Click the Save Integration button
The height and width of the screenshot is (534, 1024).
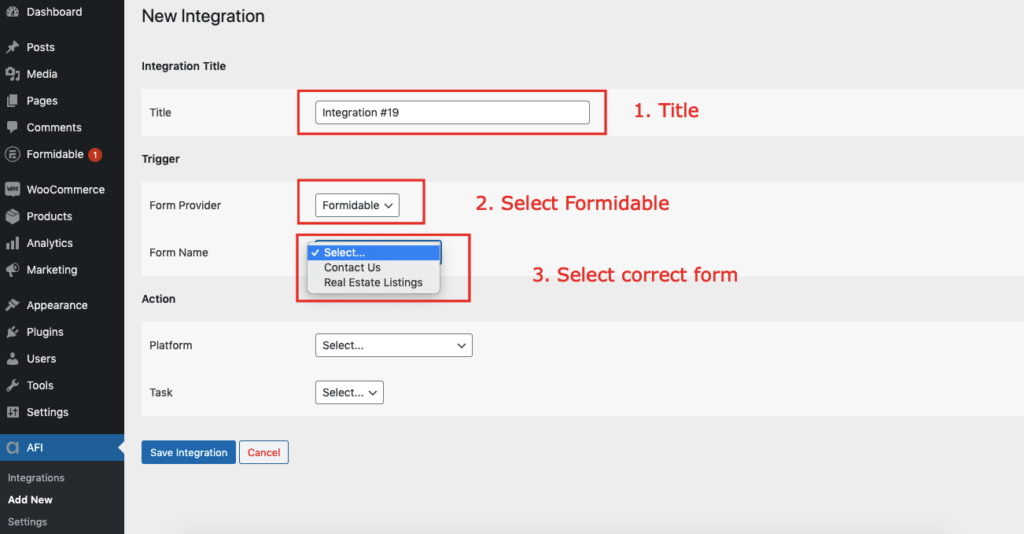click(x=189, y=452)
